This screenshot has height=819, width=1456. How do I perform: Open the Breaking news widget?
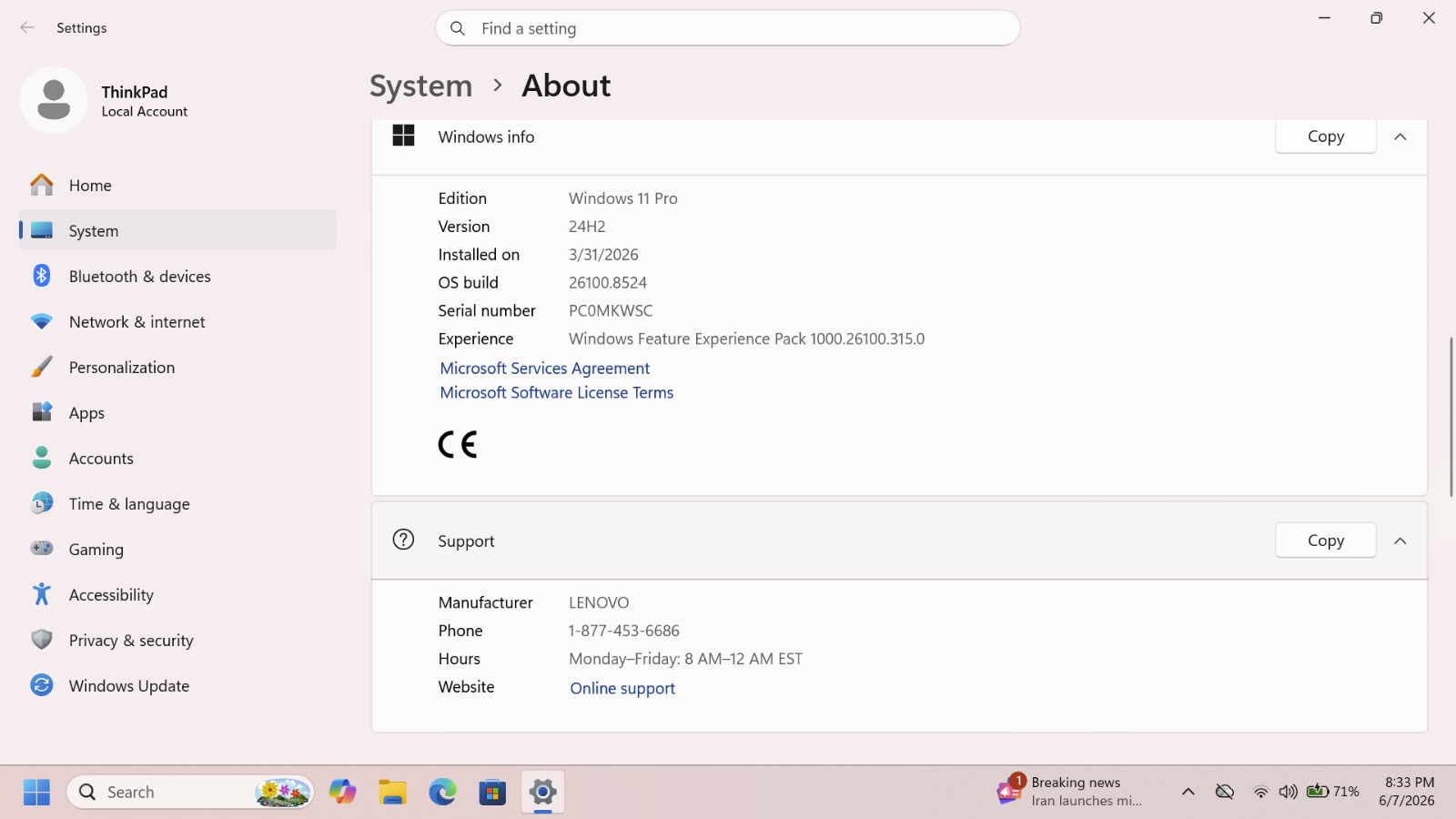click(1069, 792)
